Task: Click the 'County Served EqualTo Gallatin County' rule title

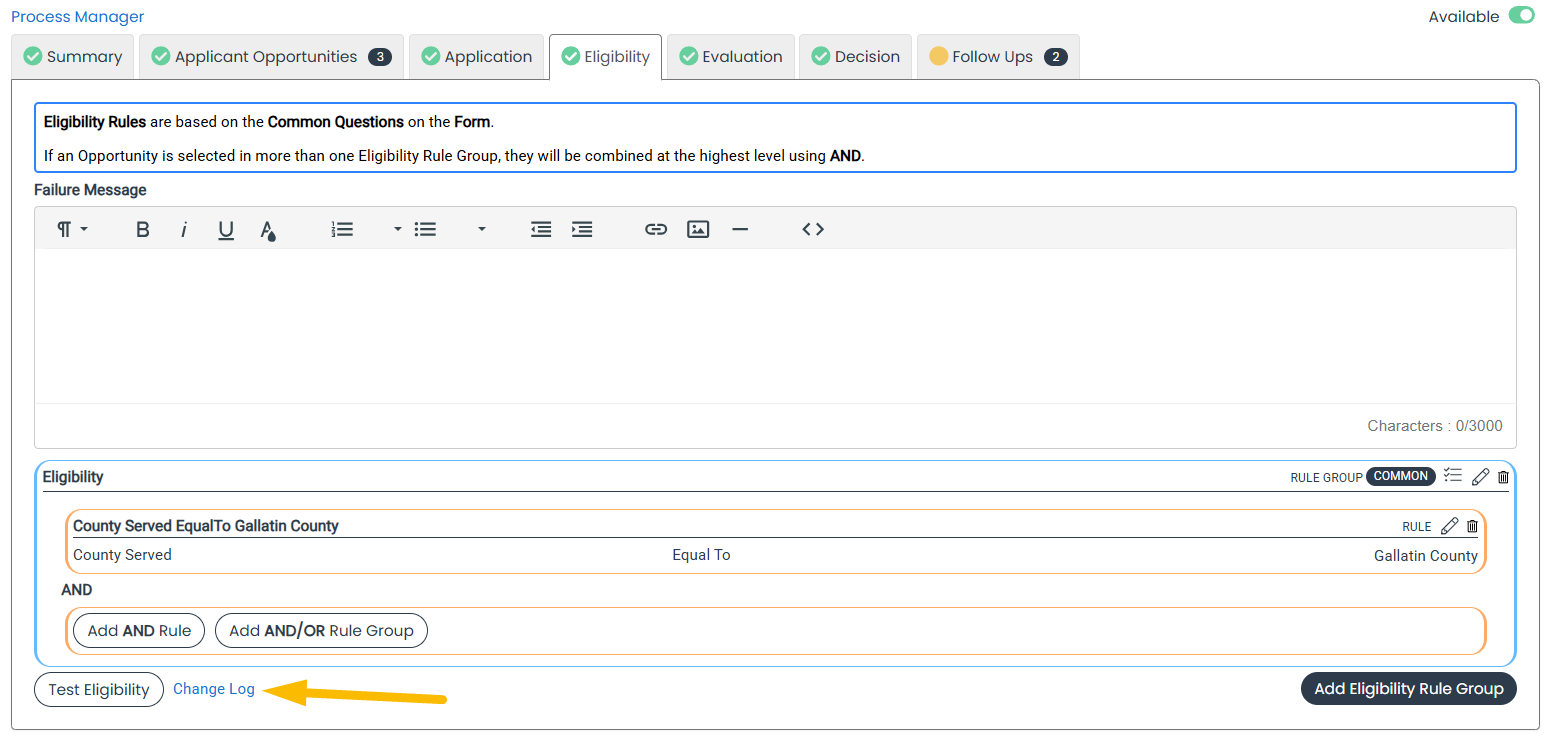Action: pos(206,526)
